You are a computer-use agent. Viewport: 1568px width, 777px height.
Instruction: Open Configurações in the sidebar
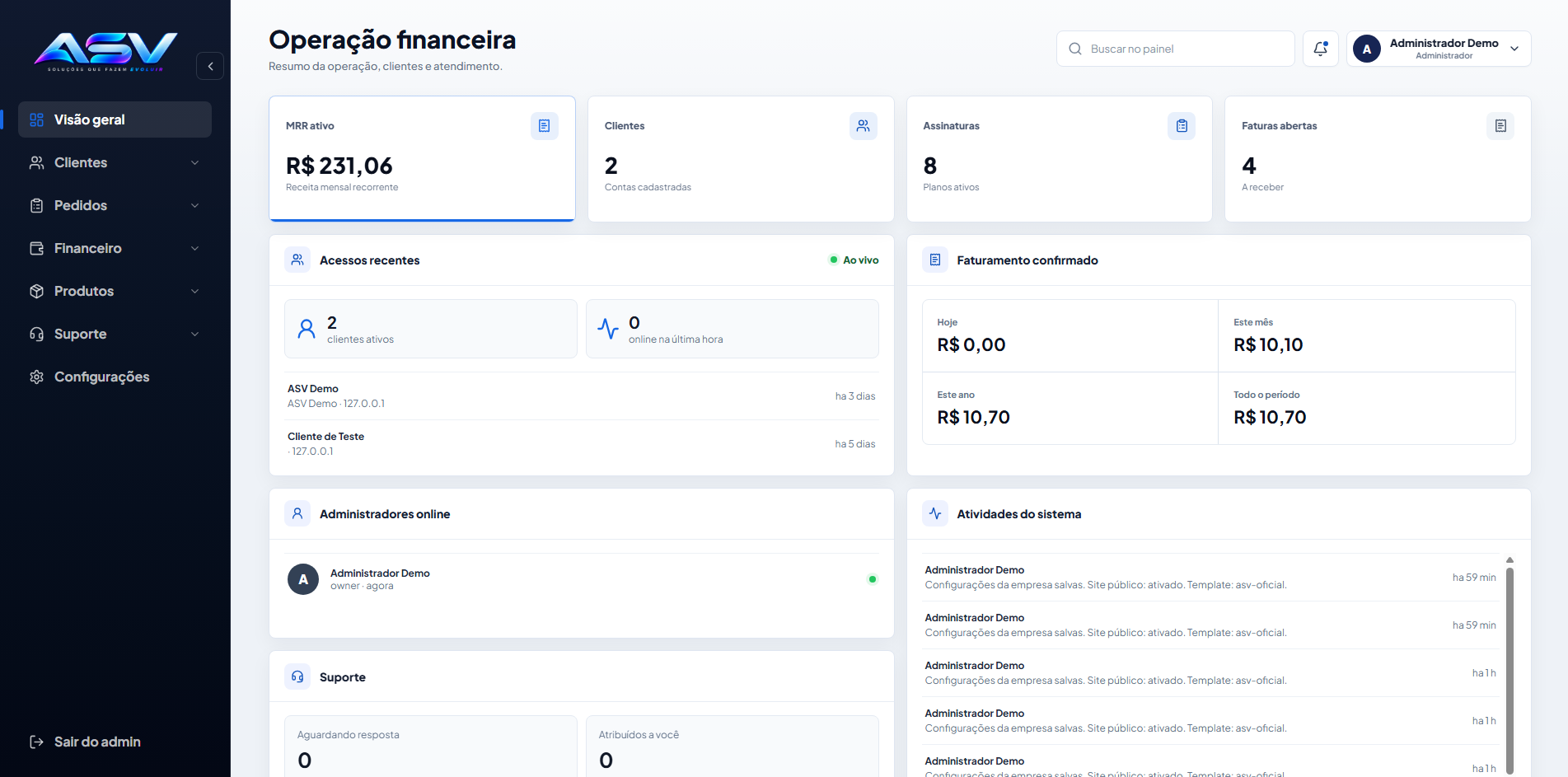[x=115, y=377]
